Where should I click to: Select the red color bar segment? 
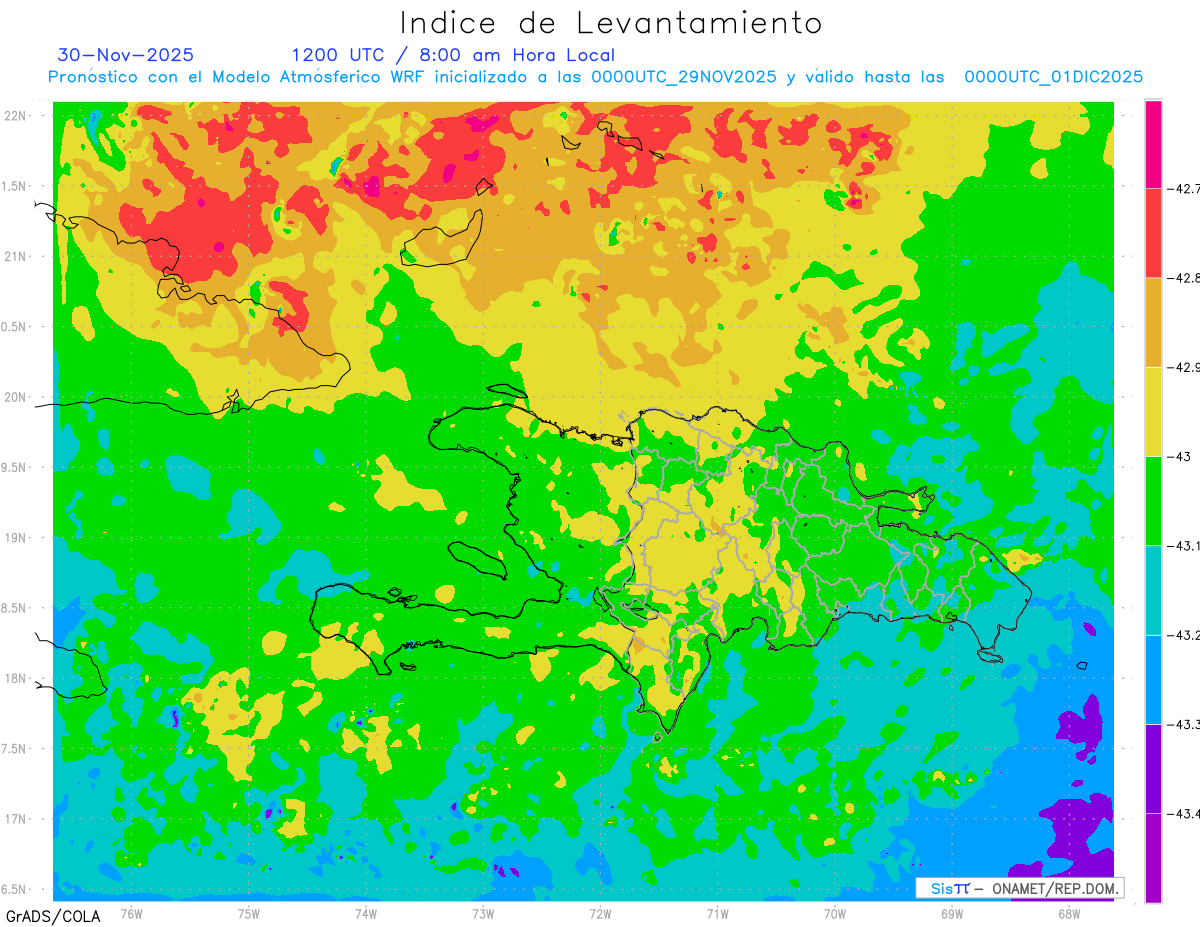(x=1153, y=233)
